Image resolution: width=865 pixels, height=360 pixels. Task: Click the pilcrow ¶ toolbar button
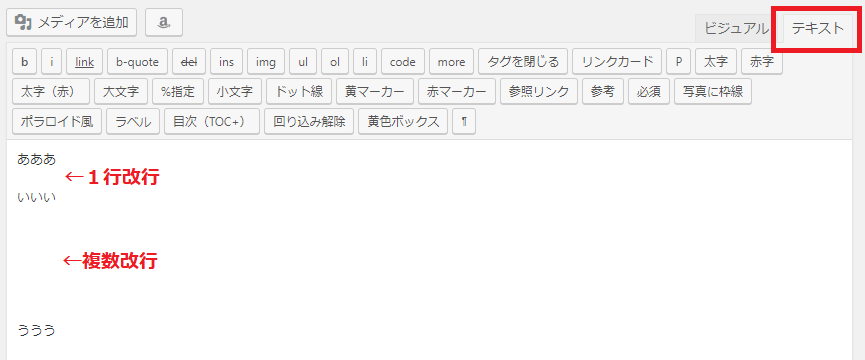click(x=464, y=121)
